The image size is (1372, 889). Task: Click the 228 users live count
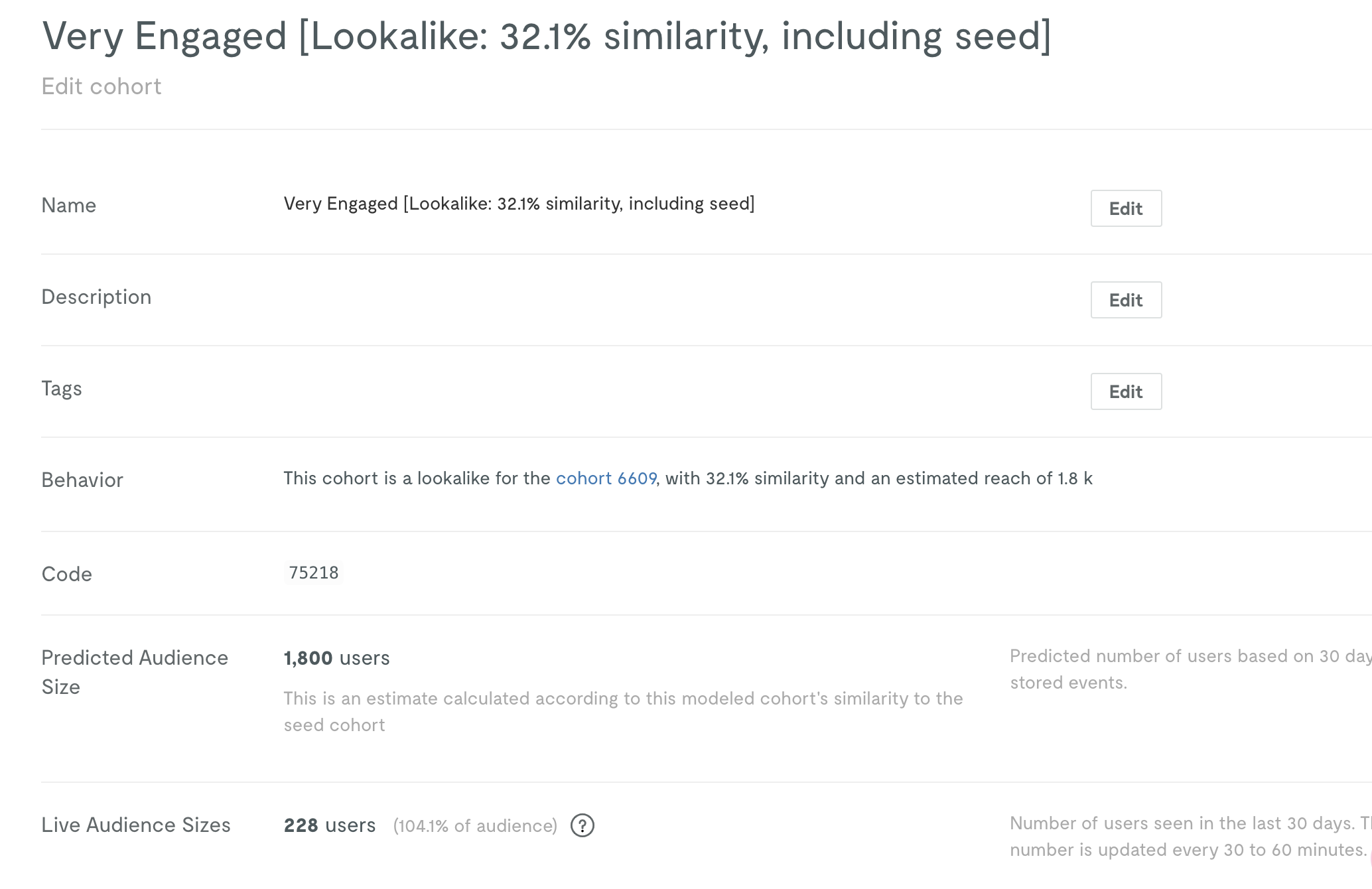pos(330,825)
